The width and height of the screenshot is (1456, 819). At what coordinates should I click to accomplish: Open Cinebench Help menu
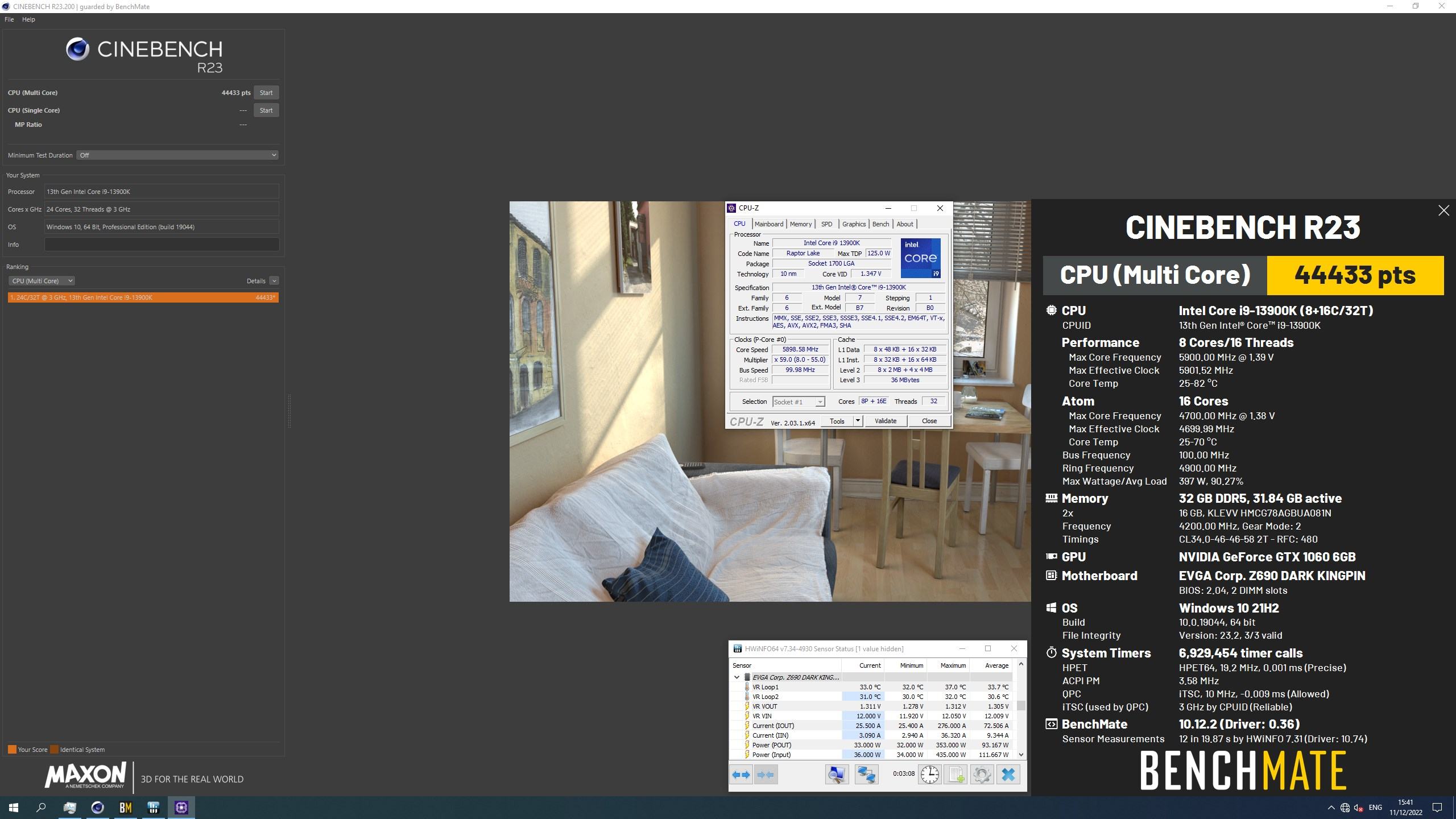tap(28, 19)
